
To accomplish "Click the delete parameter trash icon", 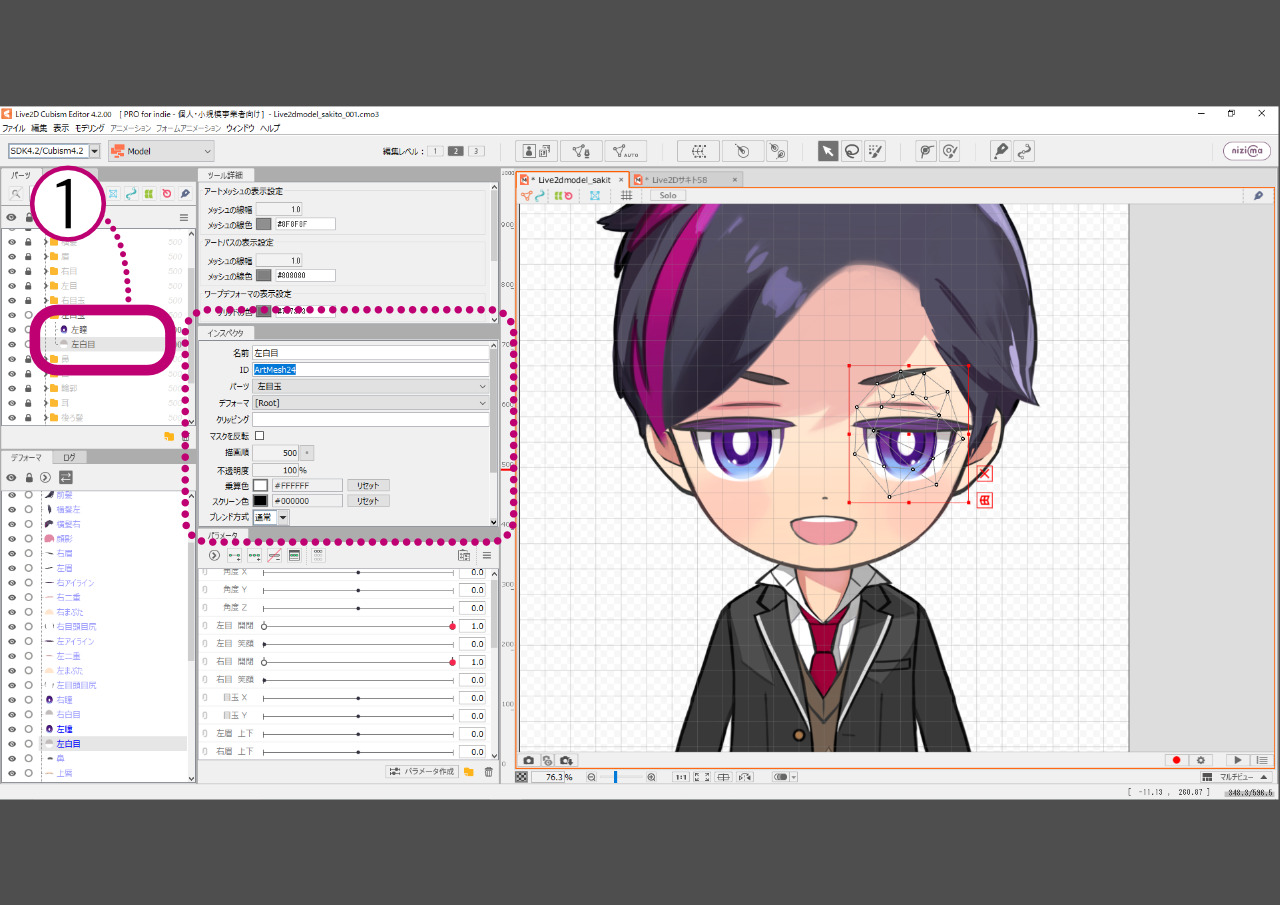I will tap(488, 772).
